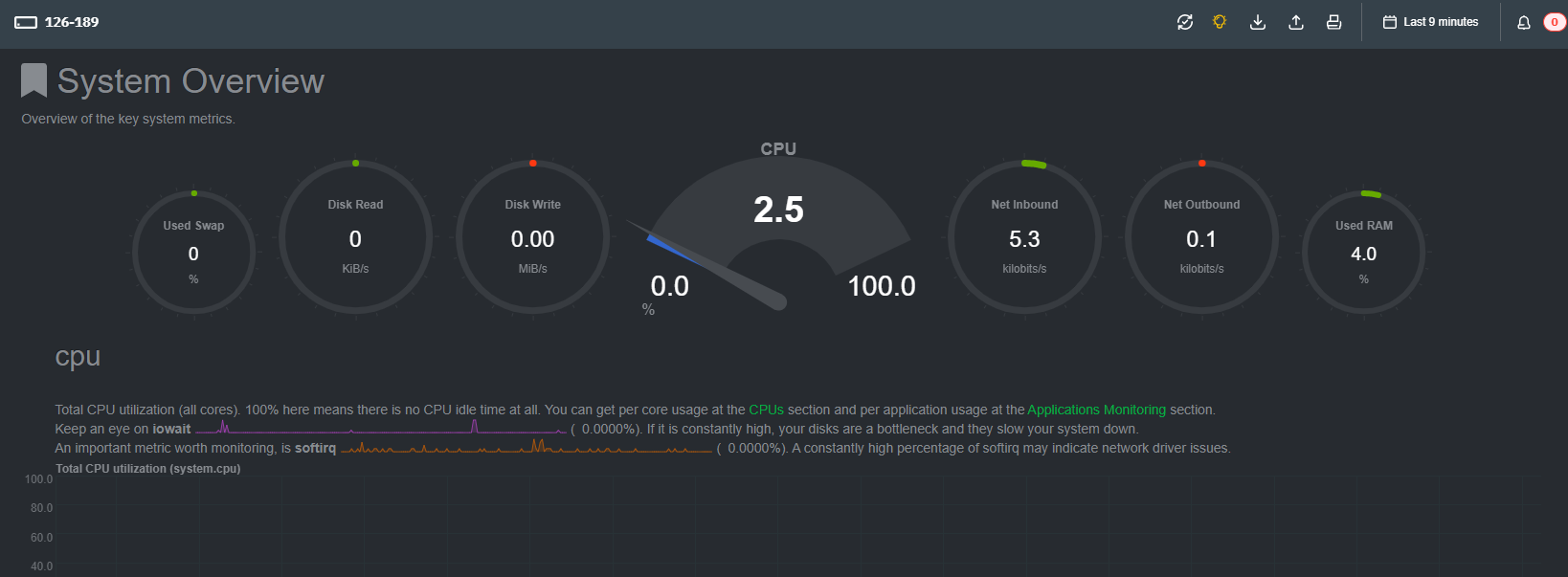Click the 0.0 CPU gauge minimum label
Viewport: 1568px width, 577px height.
pyautogui.click(x=669, y=286)
